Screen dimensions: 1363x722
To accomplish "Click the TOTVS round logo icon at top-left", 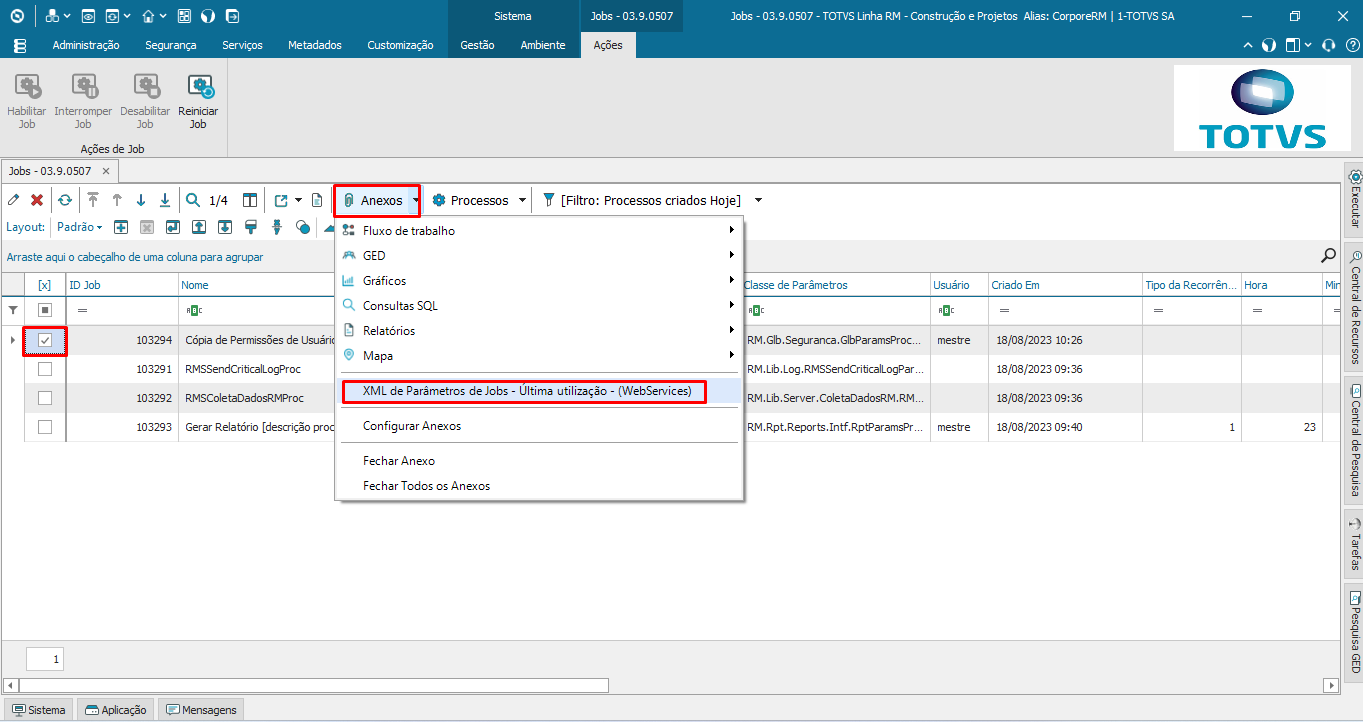I will point(18,16).
